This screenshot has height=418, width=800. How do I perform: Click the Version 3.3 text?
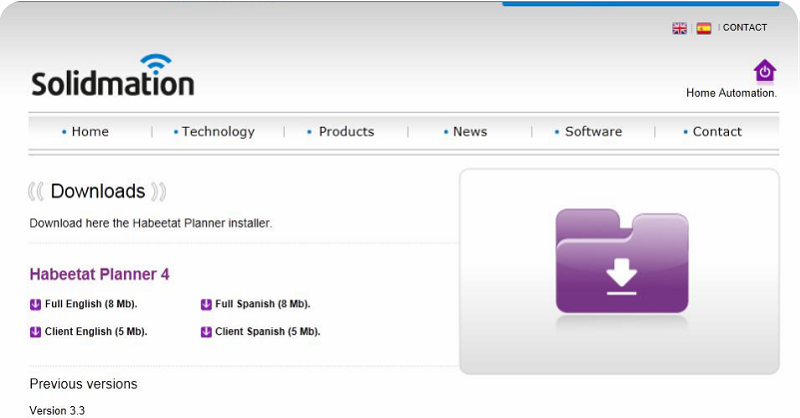click(x=57, y=410)
